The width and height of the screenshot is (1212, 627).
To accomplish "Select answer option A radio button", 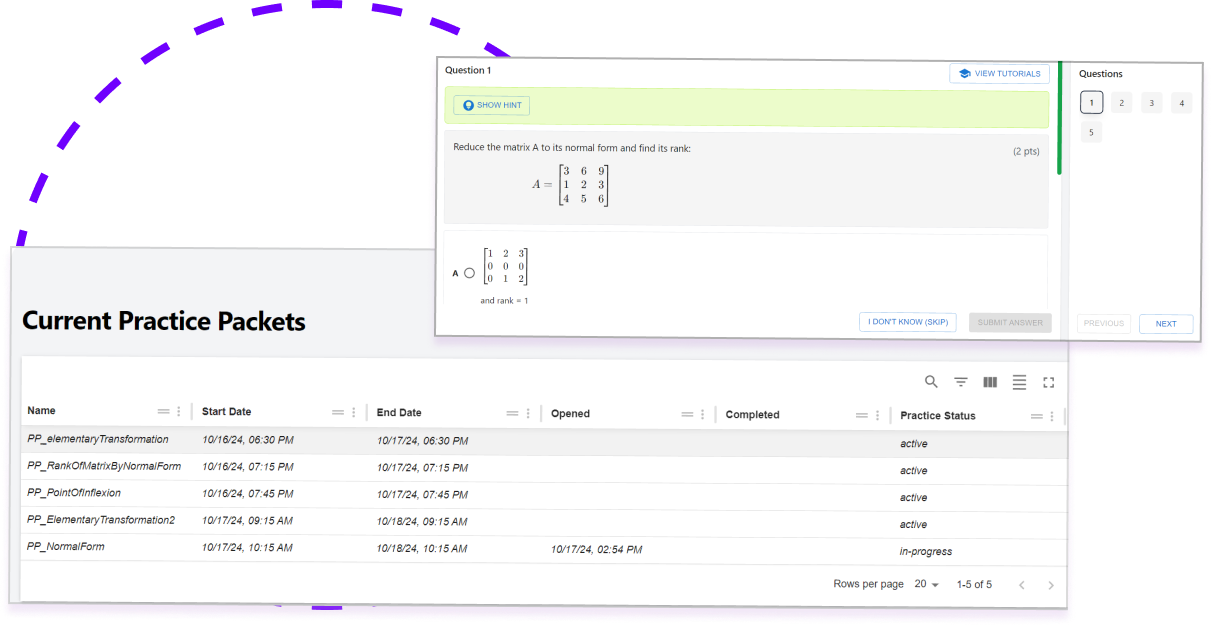I will pyautogui.click(x=469, y=273).
